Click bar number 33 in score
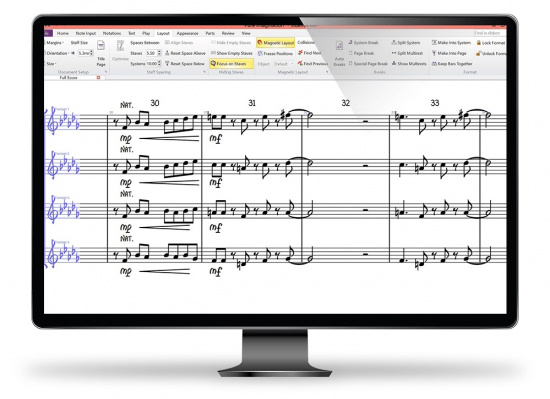This screenshot has height=399, width=550. point(435,103)
